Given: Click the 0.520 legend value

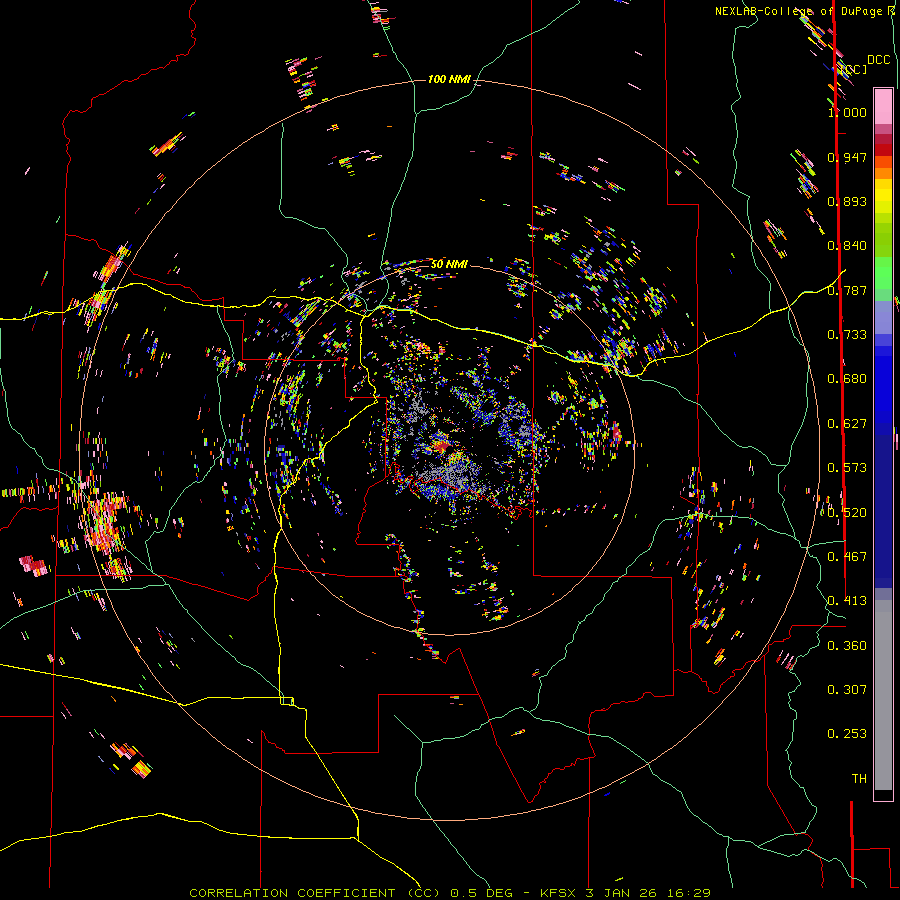Looking at the screenshot, I should [x=847, y=513].
